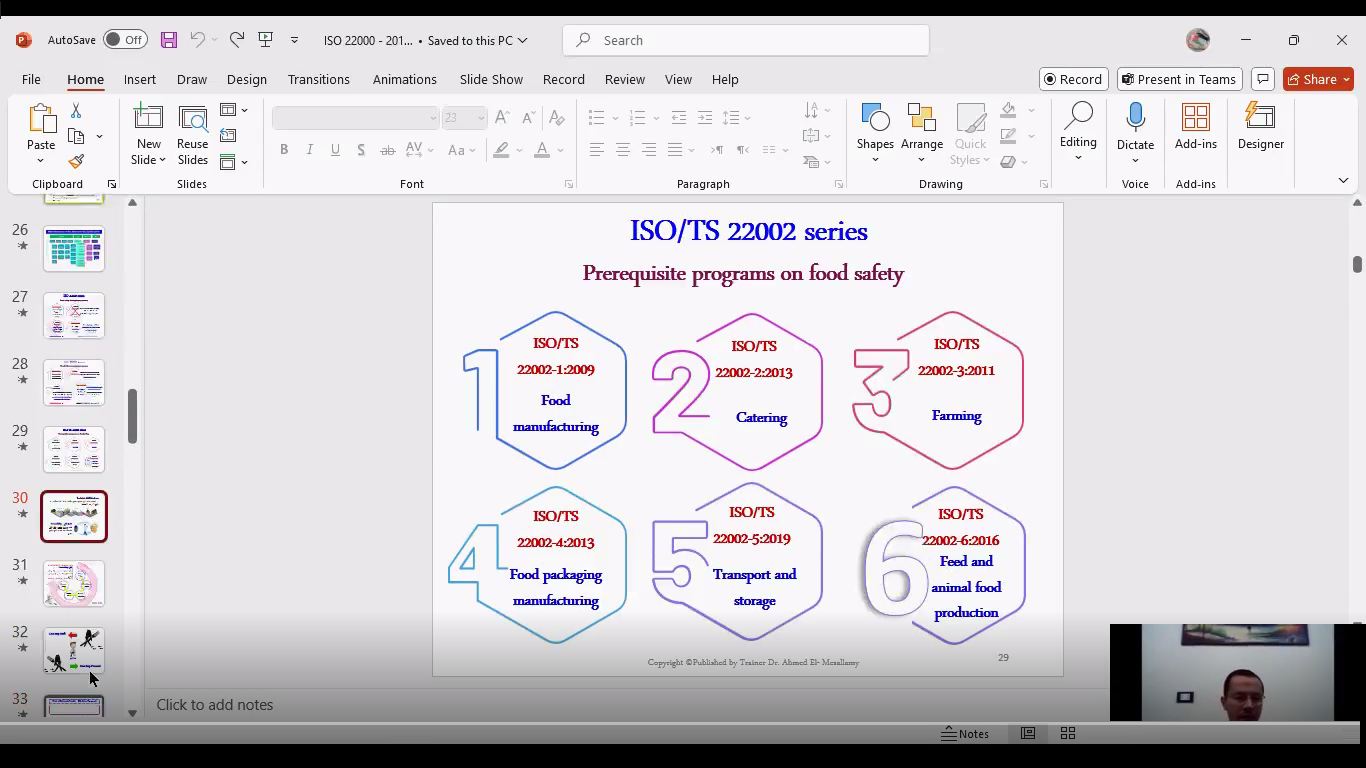The image size is (1366, 768).
Task: Open Customize Quick Access Toolbar dropdown
Action: tap(294, 40)
